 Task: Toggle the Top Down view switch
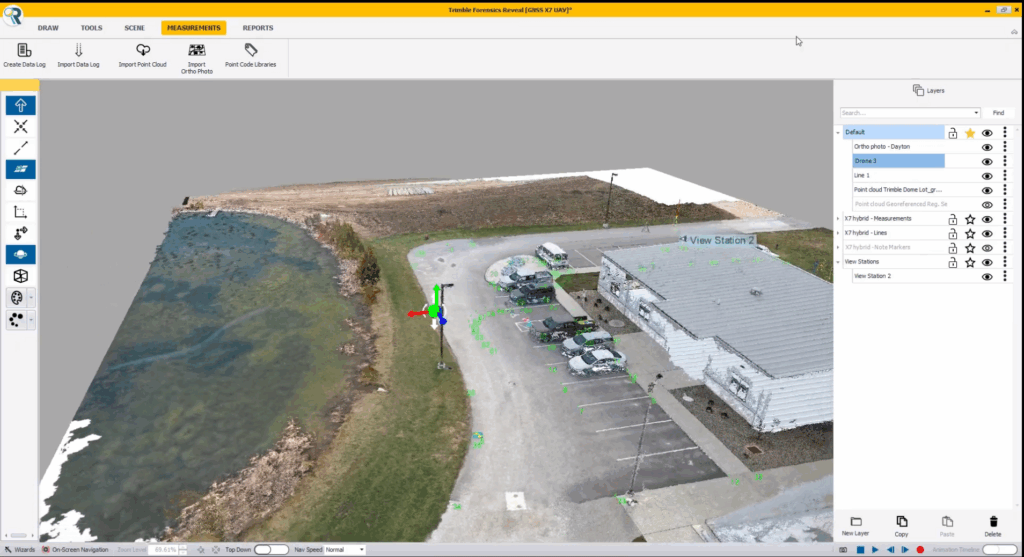271,550
